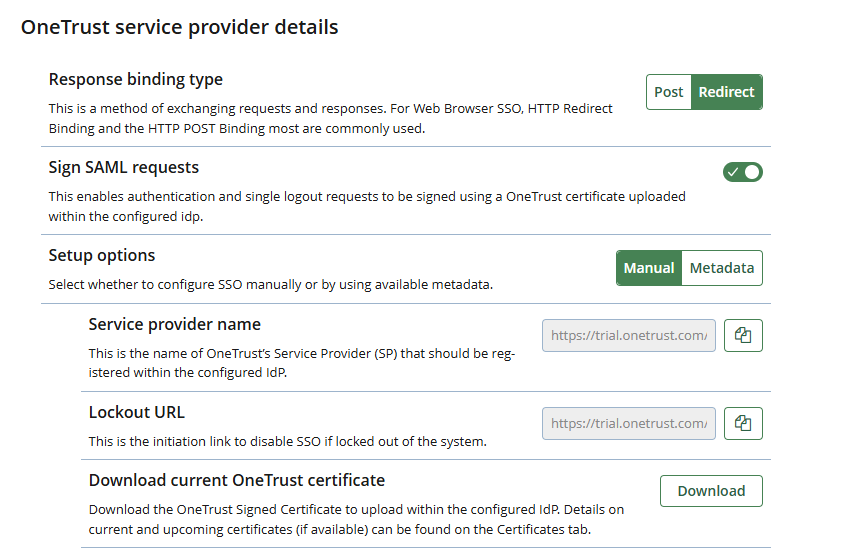Image resolution: width=851 pixels, height=560 pixels.
Task: Select Post response binding type
Action: tap(669, 92)
